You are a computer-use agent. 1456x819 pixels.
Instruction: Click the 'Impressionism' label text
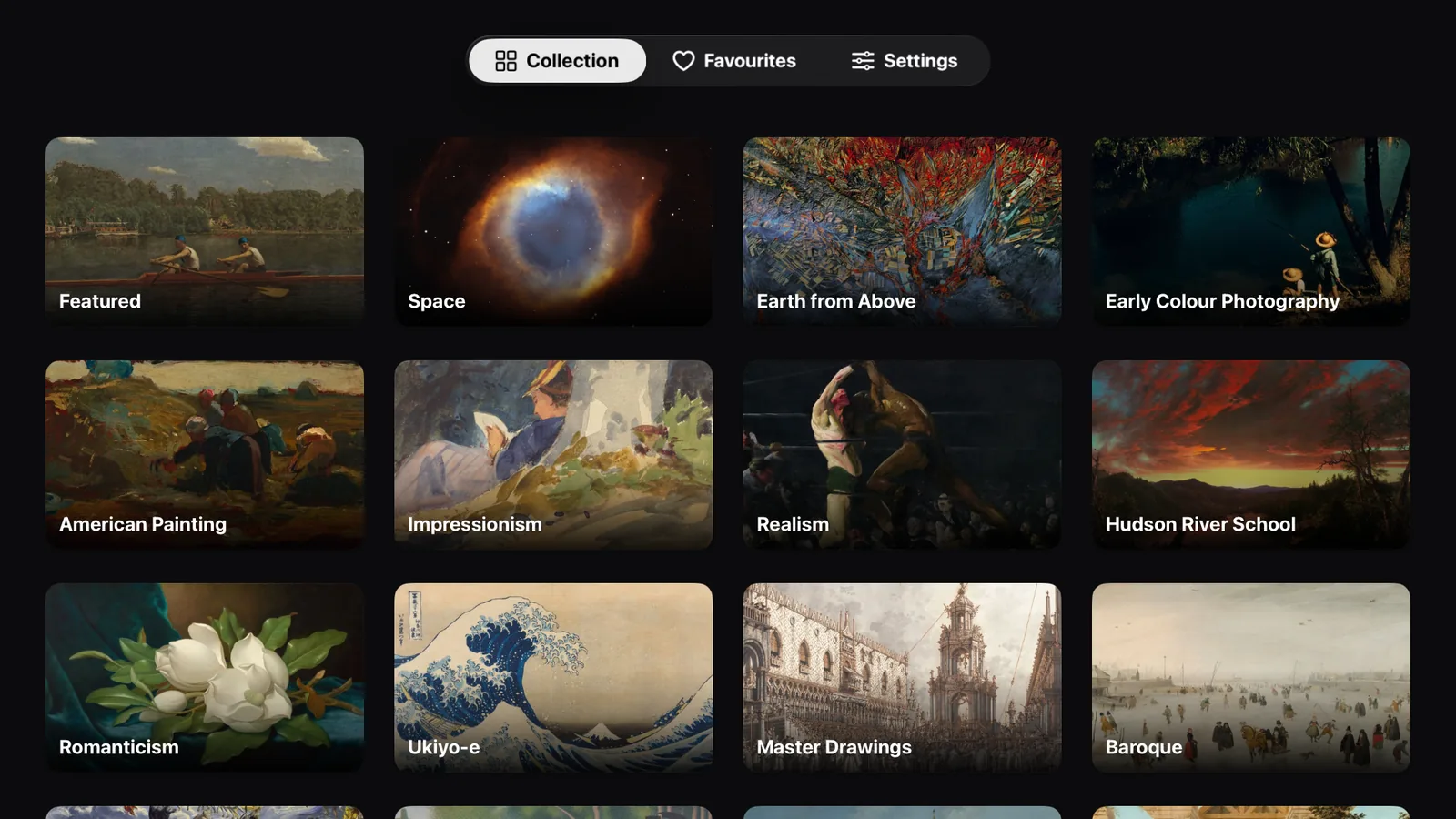475,525
